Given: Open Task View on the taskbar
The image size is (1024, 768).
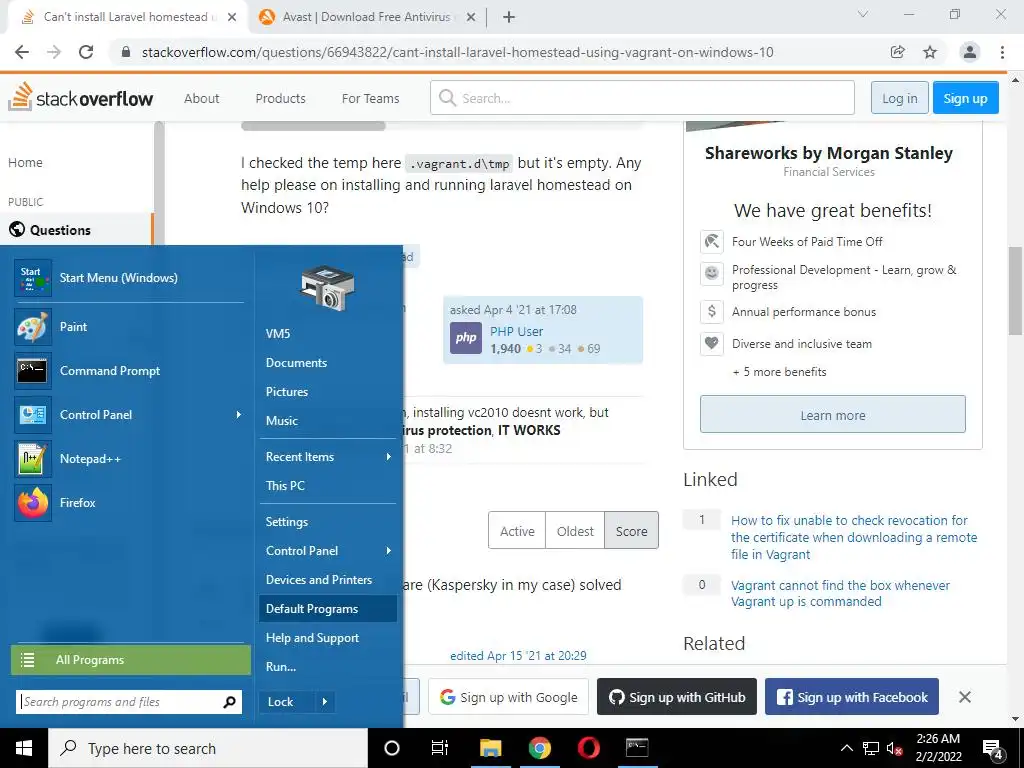Looking at the screenshot, I should coord(440,748).
